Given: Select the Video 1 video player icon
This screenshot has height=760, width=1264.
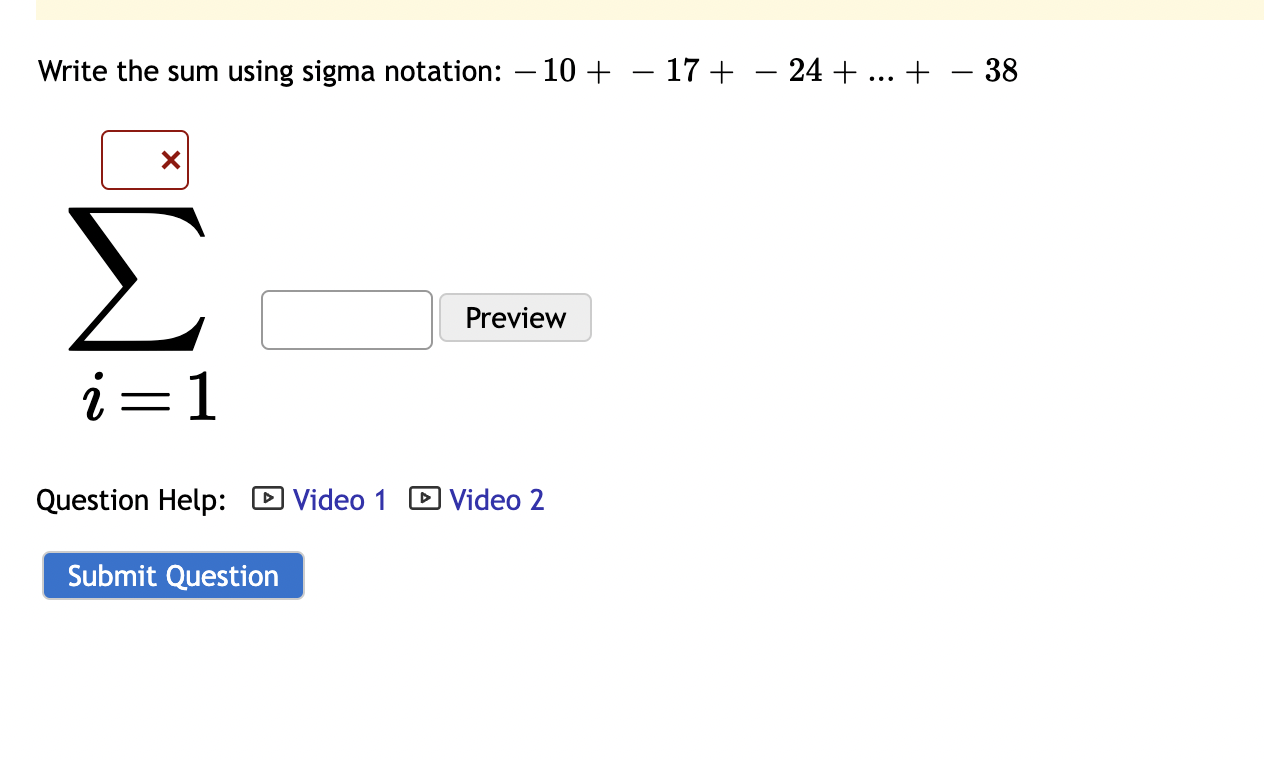Looking at the screenshot, I should coord(267,497).
